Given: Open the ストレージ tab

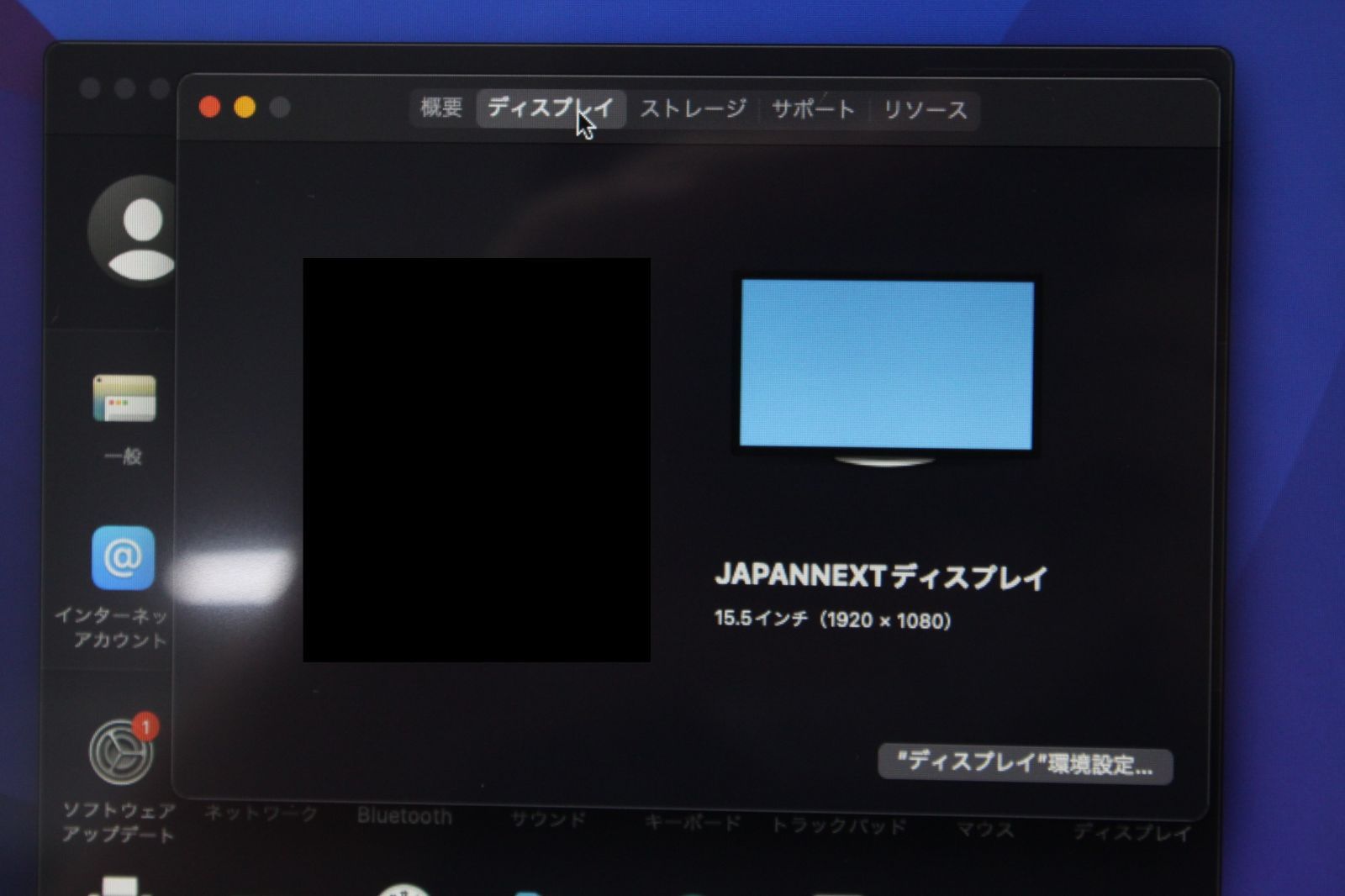Looking at the screenshot, I should 694,109.
